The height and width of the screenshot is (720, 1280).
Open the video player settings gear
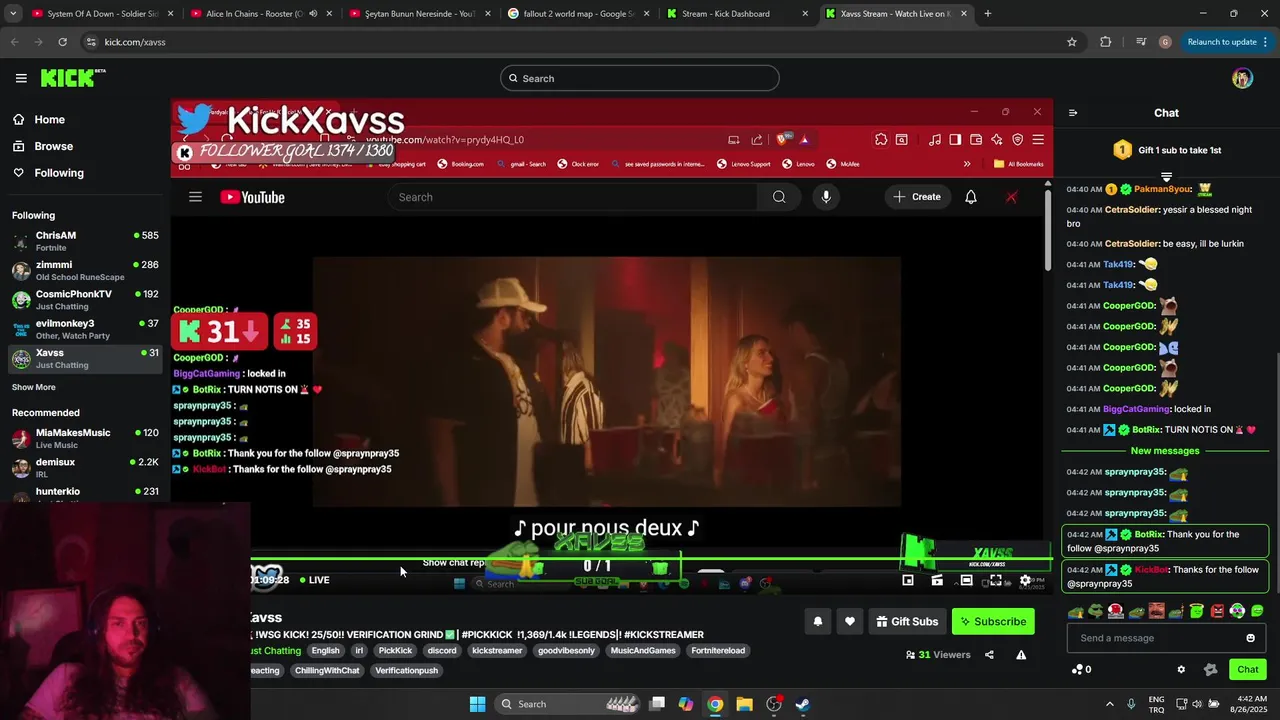click(x=1025, y=580)
